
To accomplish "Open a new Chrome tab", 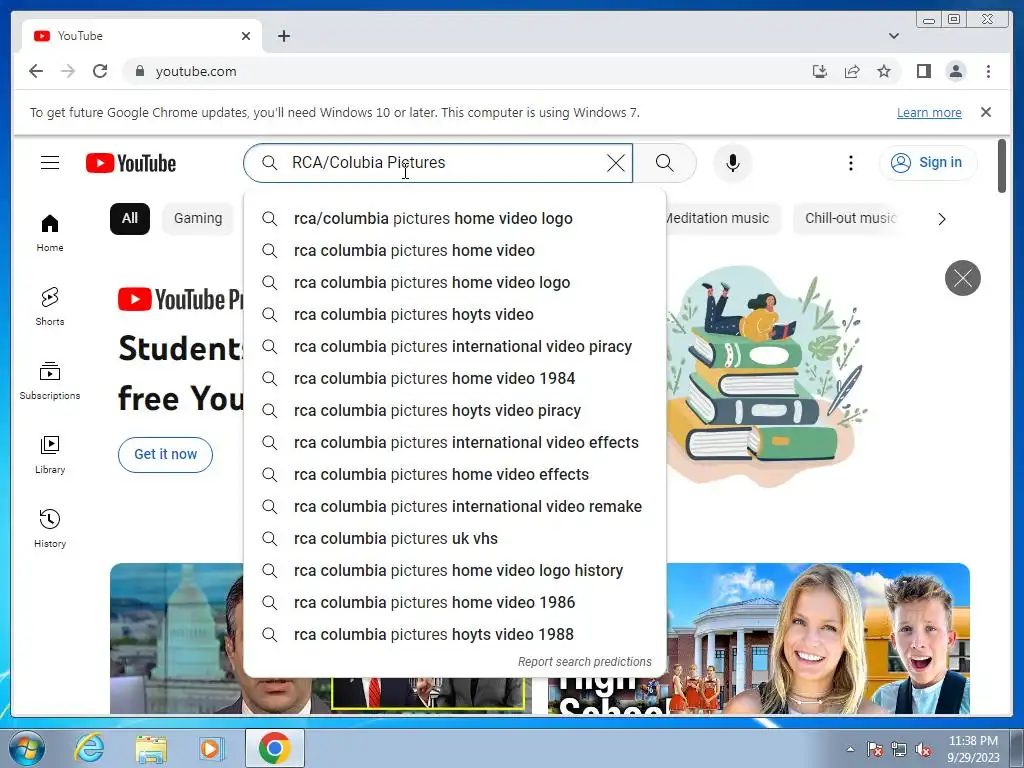I will click(283, 36).
